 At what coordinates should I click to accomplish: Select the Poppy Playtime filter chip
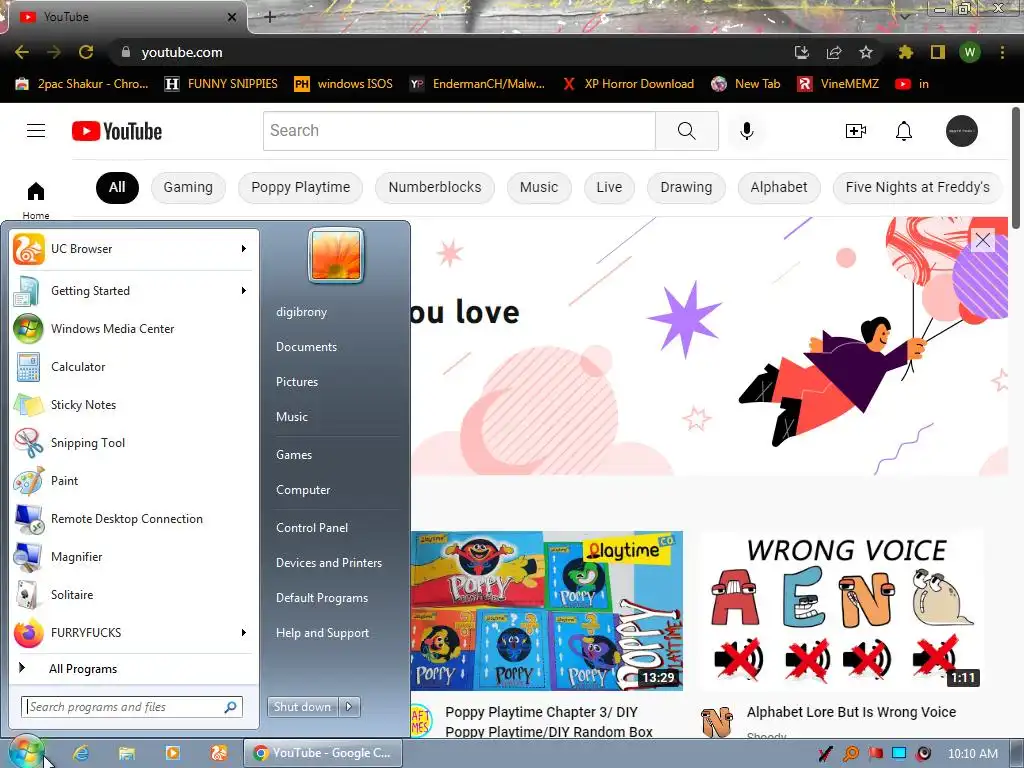click(300, 187)
